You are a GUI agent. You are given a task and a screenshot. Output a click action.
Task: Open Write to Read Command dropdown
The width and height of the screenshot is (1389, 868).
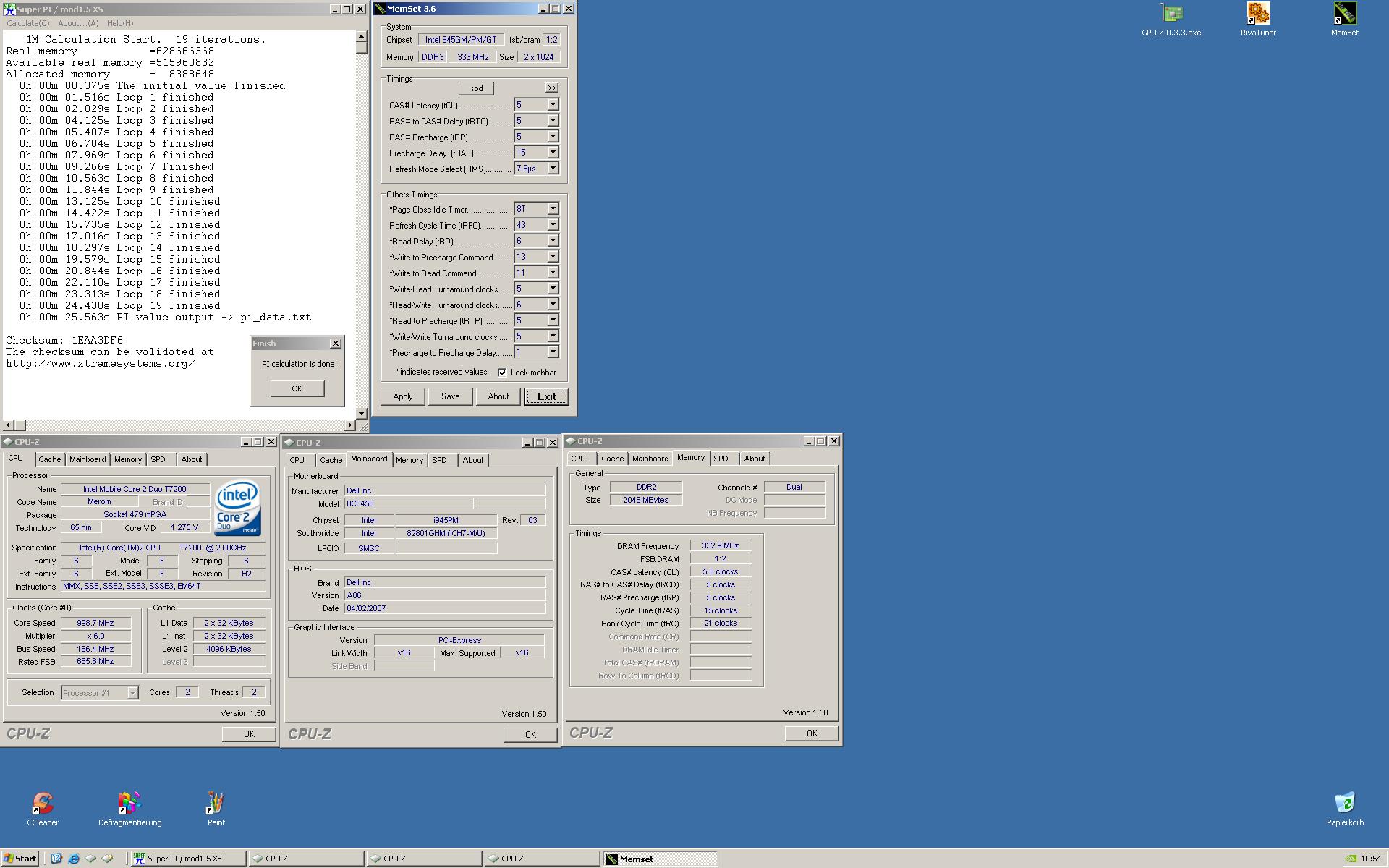tap(553, 273)
